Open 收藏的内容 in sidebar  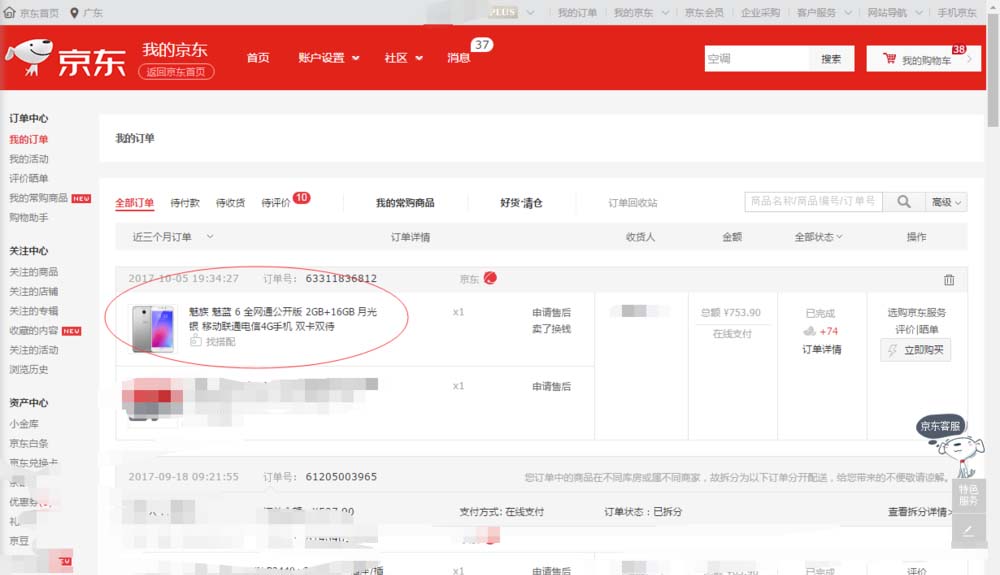pyautogui.click(x=33, y=331)
